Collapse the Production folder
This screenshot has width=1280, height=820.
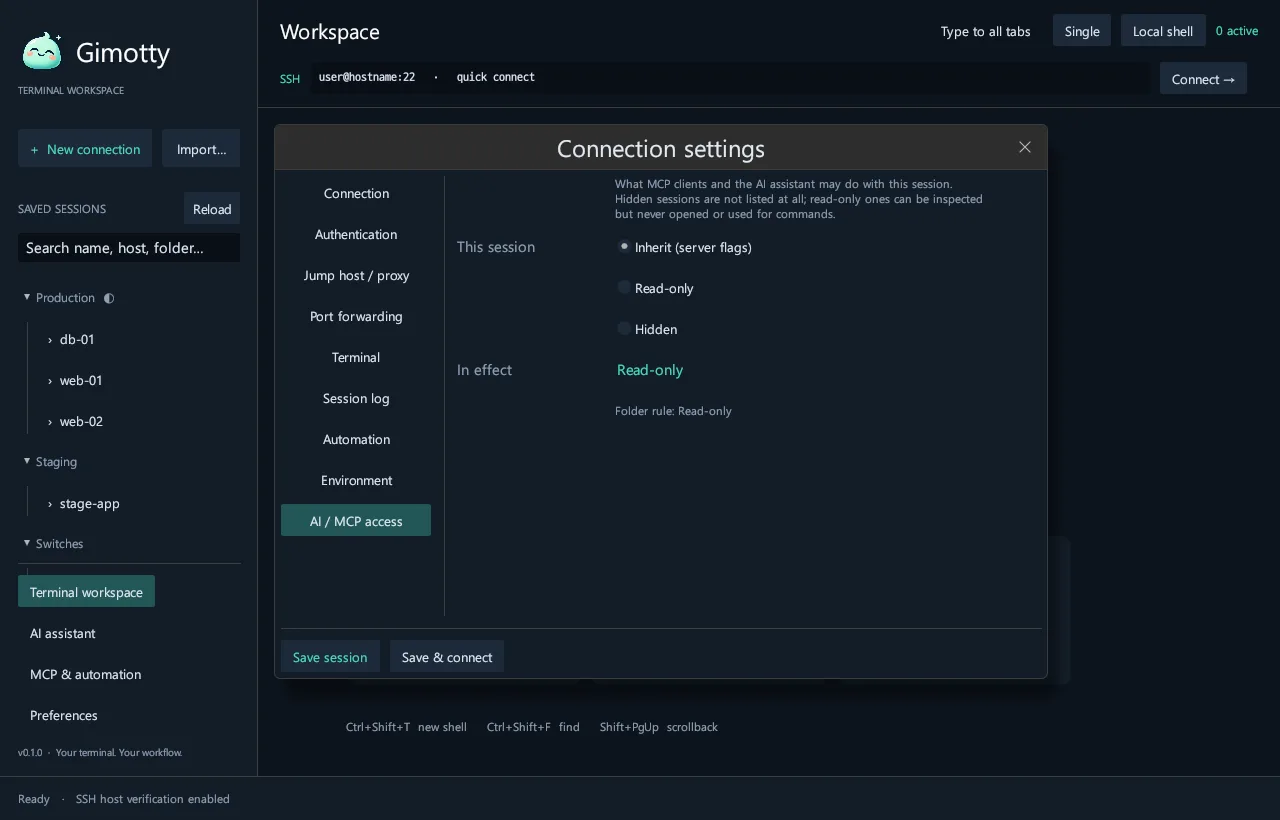tap(27, 297)
